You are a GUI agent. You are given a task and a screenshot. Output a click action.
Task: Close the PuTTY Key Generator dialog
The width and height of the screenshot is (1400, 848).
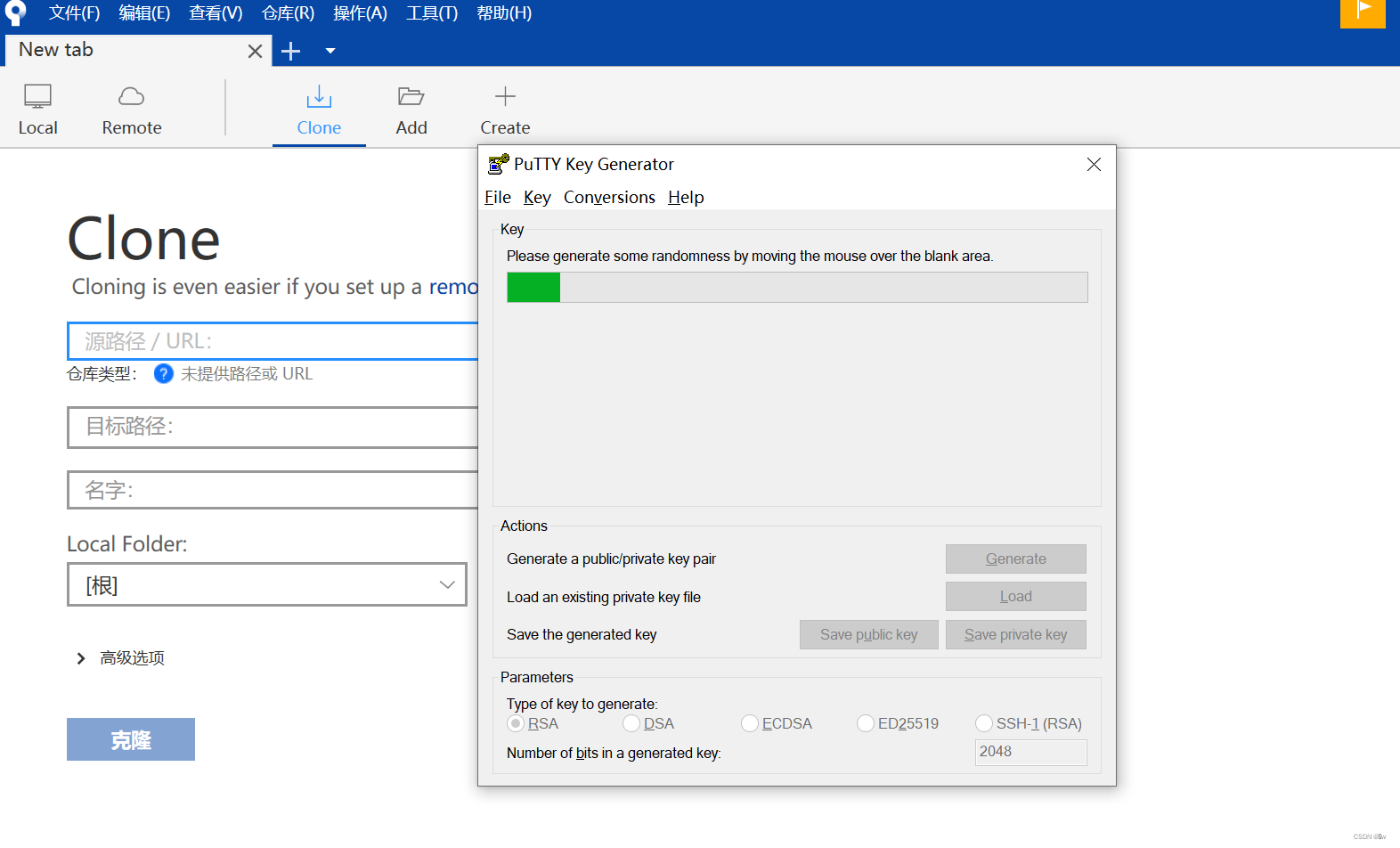[1094, 165]
